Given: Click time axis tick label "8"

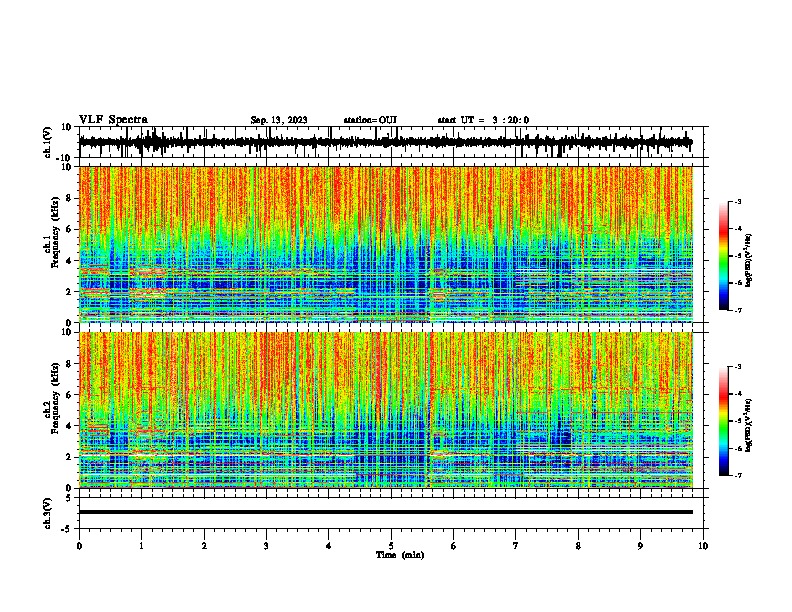Looking at the screenshot, I should (x=578, y=546).
